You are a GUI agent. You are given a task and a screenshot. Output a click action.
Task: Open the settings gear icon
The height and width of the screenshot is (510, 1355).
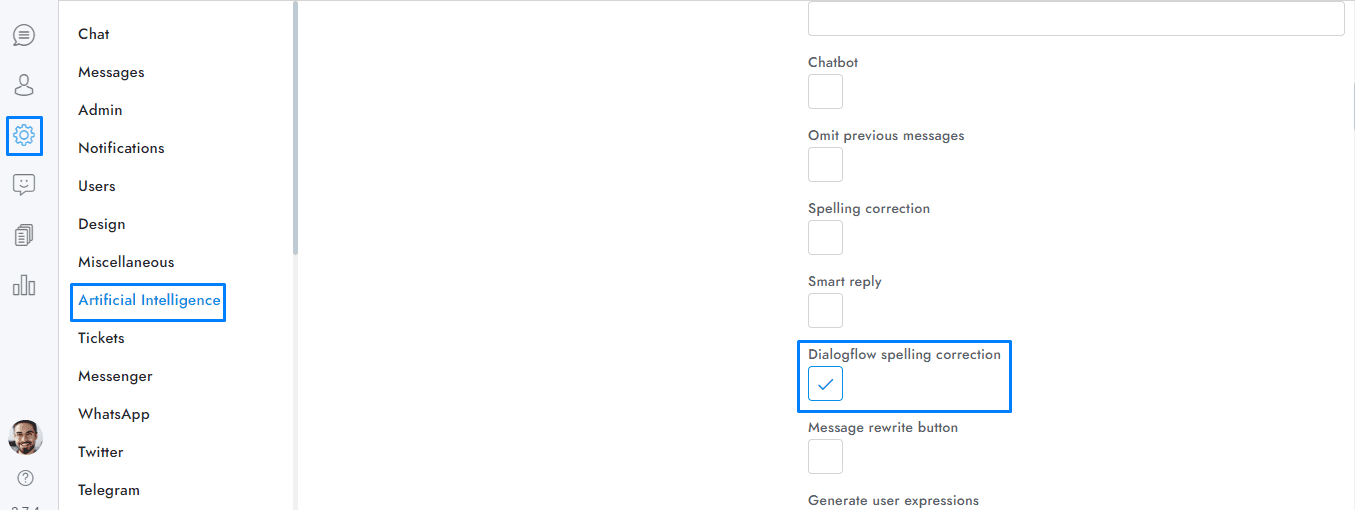24,135
